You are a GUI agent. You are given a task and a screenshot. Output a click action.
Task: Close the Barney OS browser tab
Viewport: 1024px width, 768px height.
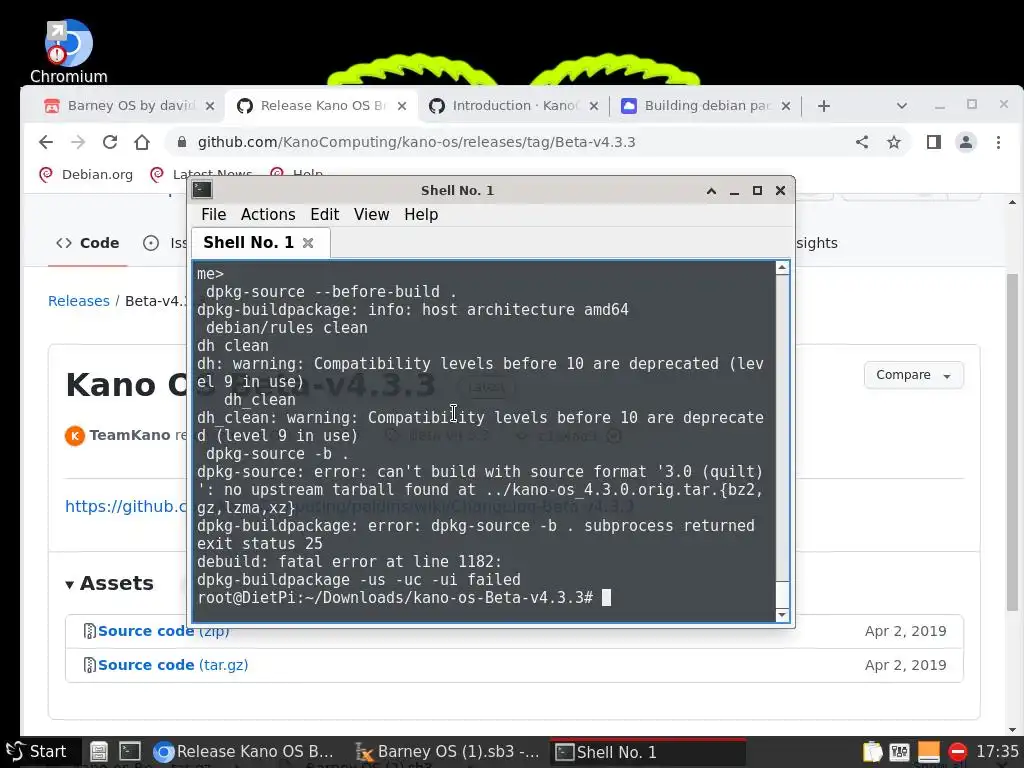click(x=210, y=106)
